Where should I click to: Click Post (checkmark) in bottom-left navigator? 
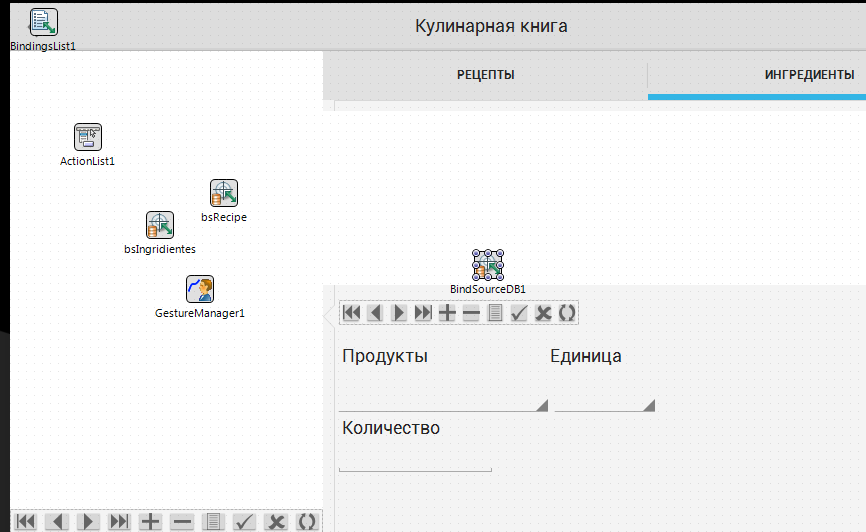tap(244, 521)
